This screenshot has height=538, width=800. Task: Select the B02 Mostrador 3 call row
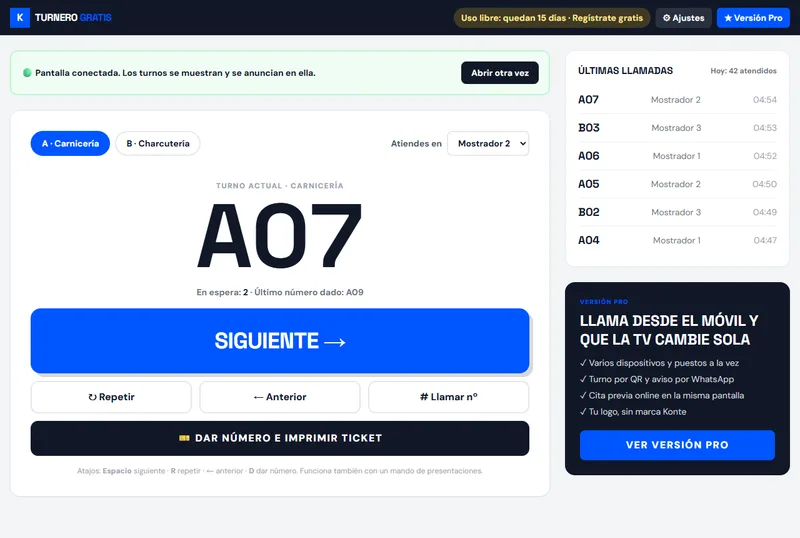click(x=677, y=212)
